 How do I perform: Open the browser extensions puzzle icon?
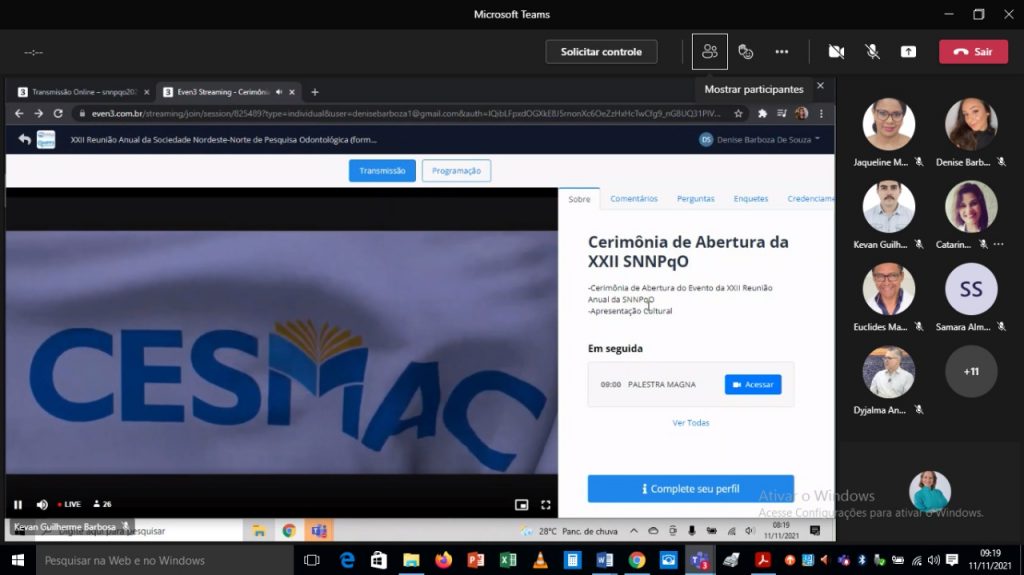[x=762, y=114]
